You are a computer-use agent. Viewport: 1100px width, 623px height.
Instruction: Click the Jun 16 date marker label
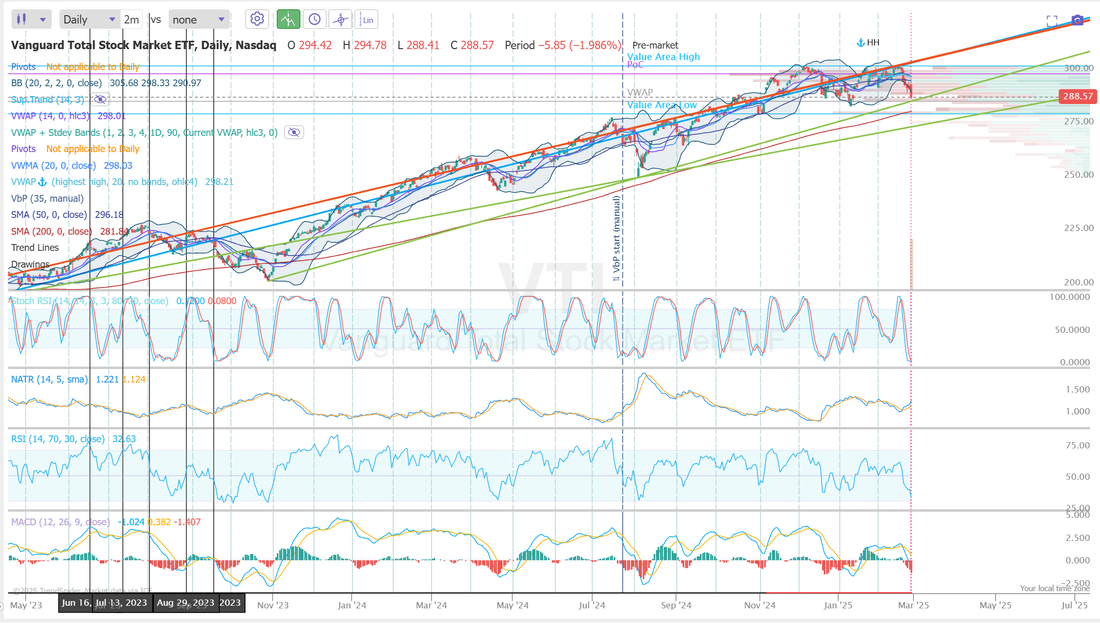[x=76, y=603]
